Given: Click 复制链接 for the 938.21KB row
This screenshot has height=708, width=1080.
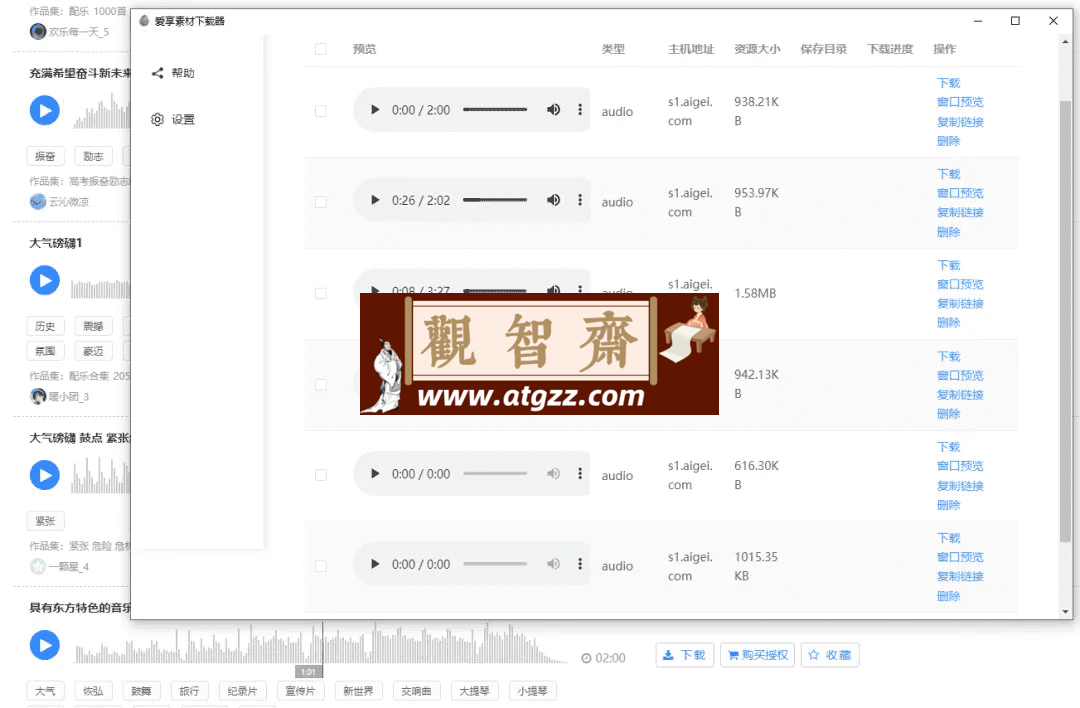Looking at the screenshot, I should coord(960,122).
